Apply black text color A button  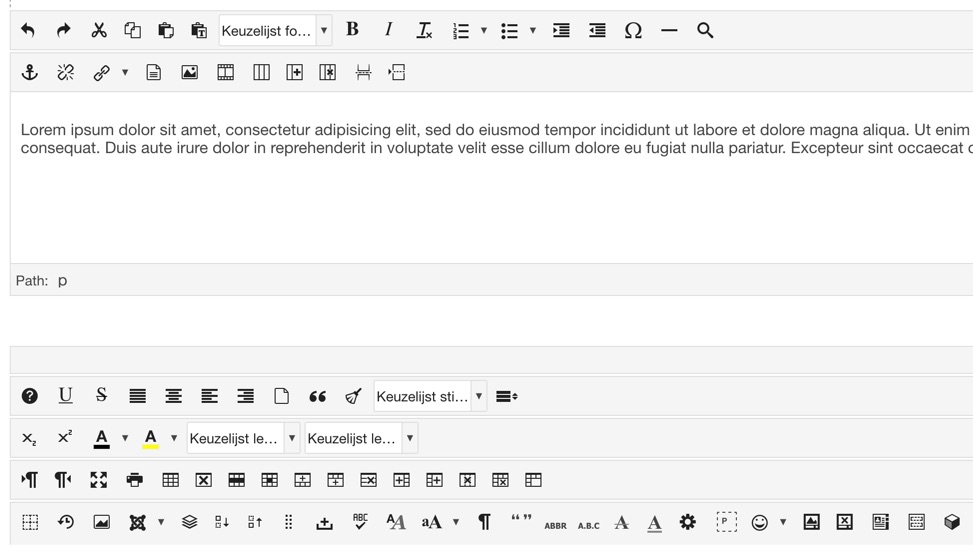102,439
